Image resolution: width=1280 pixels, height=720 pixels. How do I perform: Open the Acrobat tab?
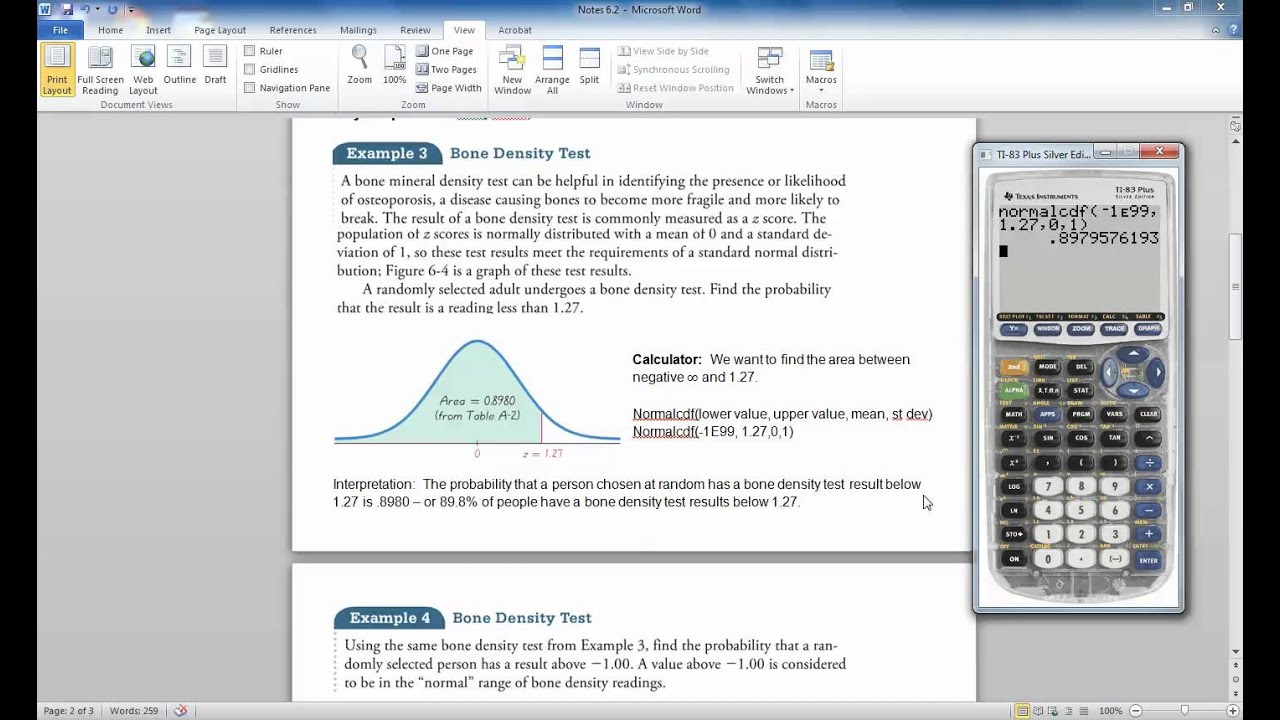(x=515, y=30)
